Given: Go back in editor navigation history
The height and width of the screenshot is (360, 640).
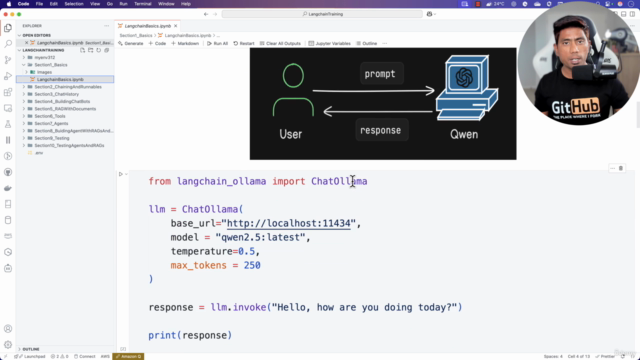Looking at the screenshot, I should (206, 14).
